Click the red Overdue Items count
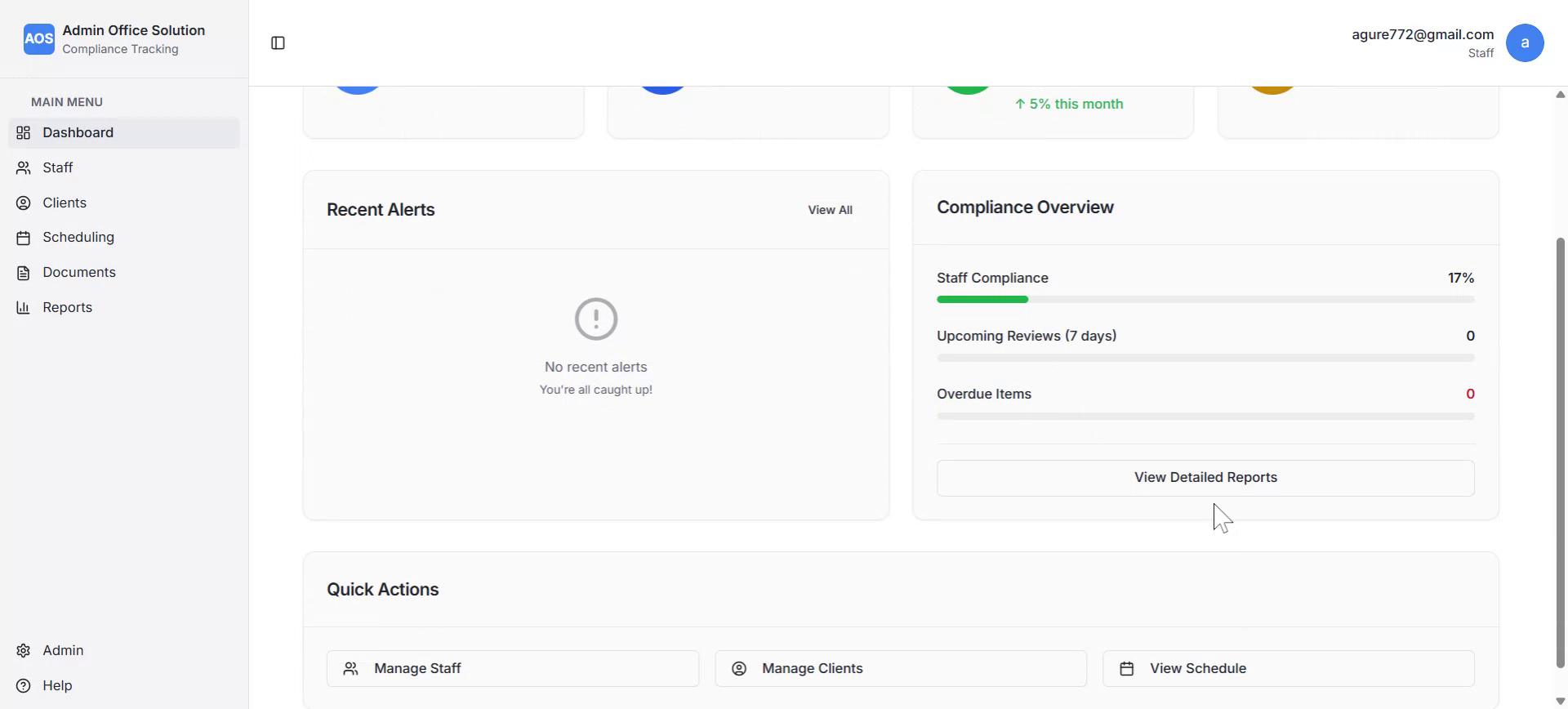The image size is (1568, 709). [x=1470, y=395]
